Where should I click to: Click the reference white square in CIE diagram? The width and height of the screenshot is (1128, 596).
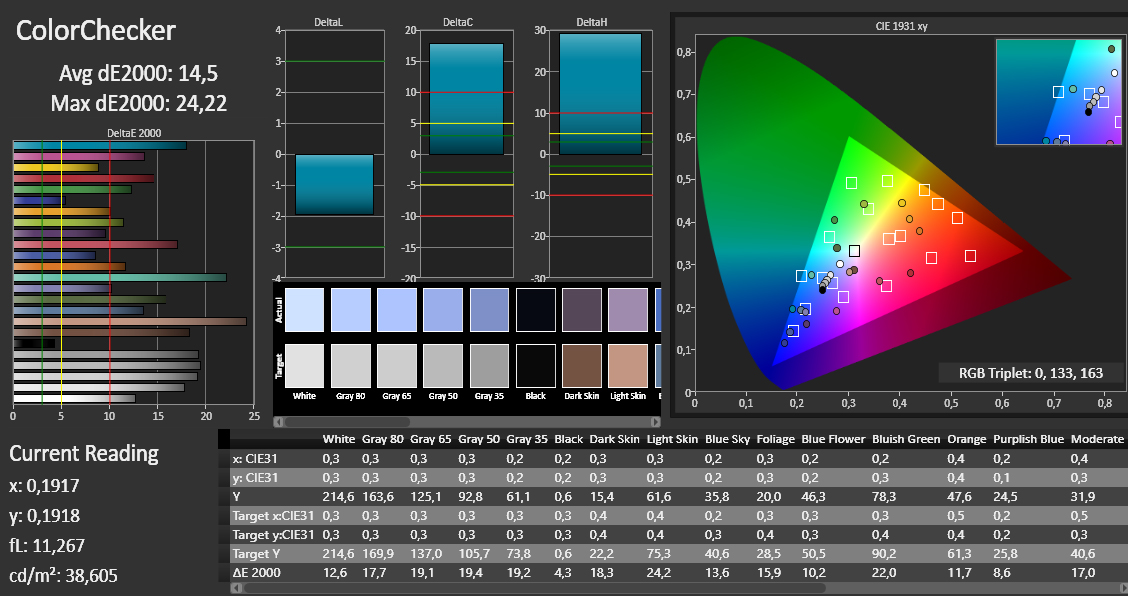[854, 251]
